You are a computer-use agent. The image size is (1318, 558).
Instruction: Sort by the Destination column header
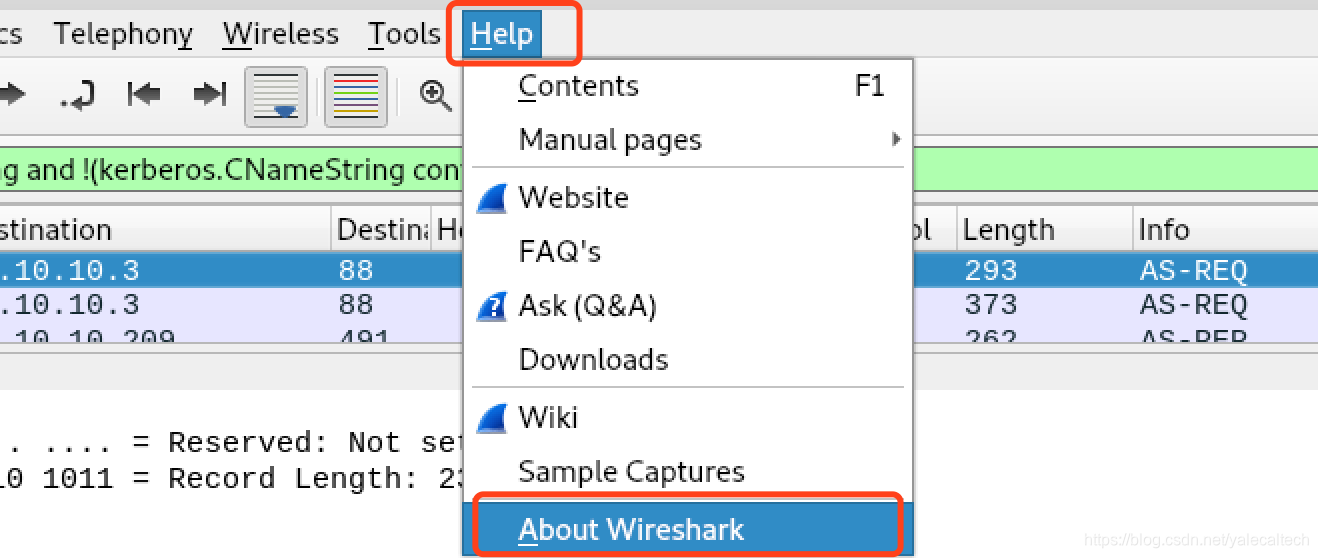pos(165,230)
